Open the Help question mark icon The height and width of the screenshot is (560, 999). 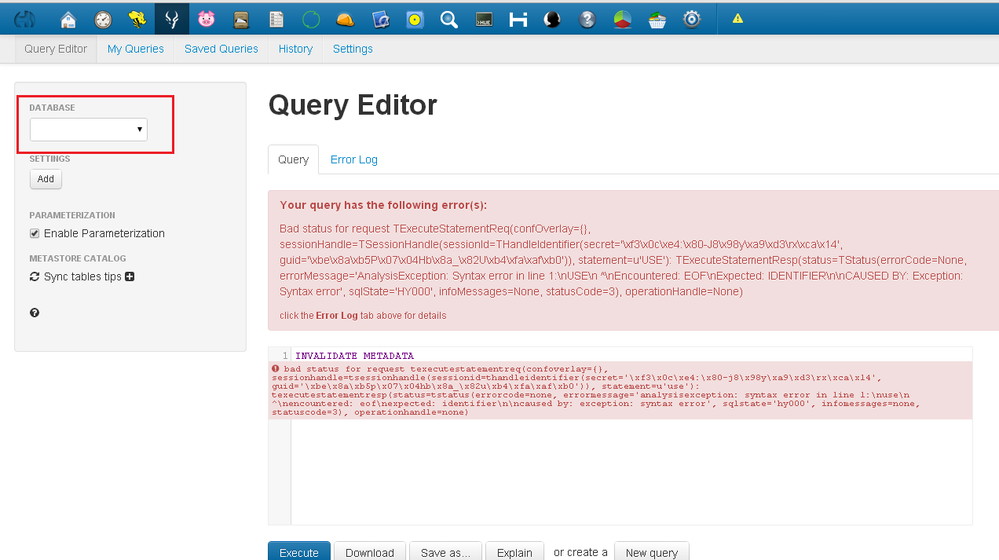pos(587,20)
